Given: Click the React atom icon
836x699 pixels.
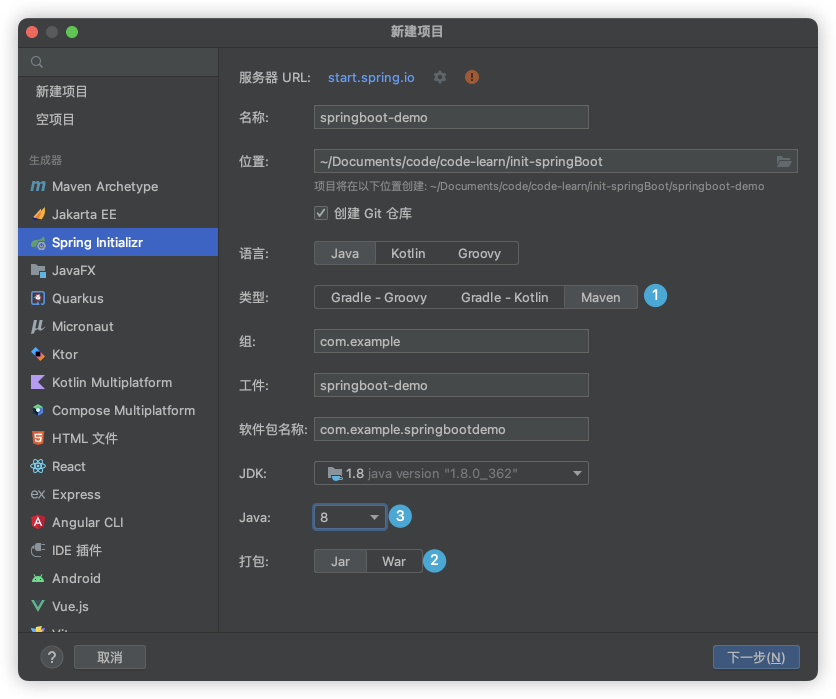Looking at the screenshot, I should point(38,466).
